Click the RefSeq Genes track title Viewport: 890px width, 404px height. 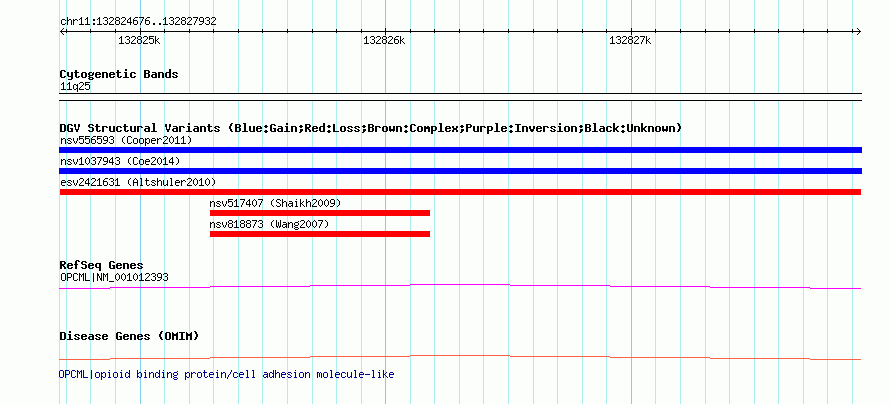point(101,266)
